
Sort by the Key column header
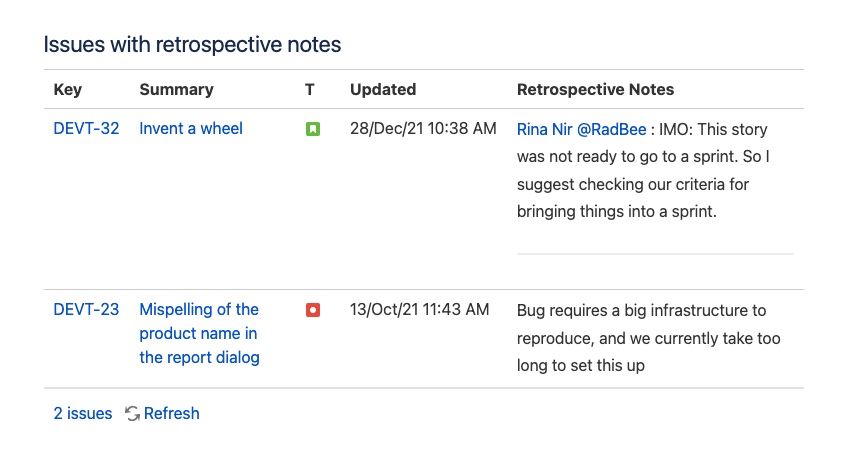pos(67,89)
